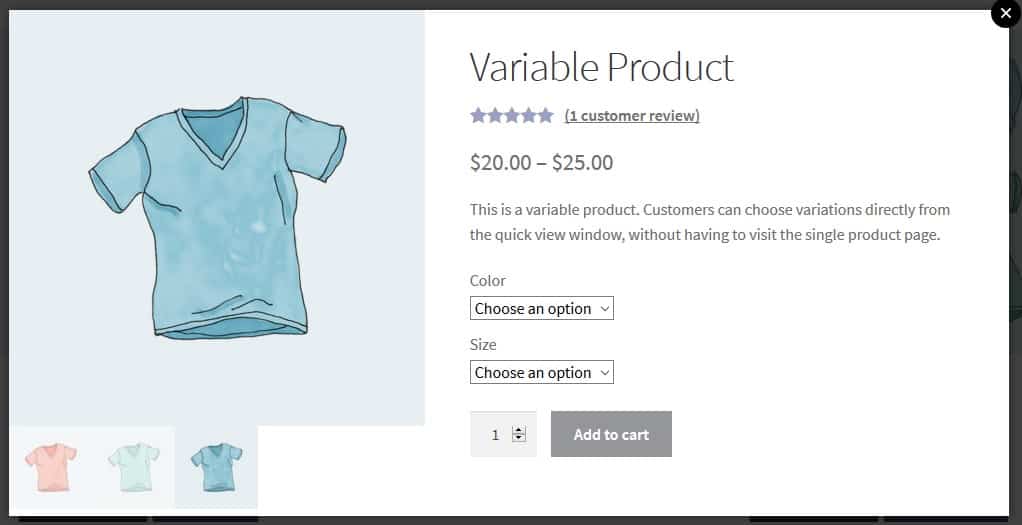This screenshot has width=1022, height=525.
Task: Click the Size field label
Action: (483, 344)
